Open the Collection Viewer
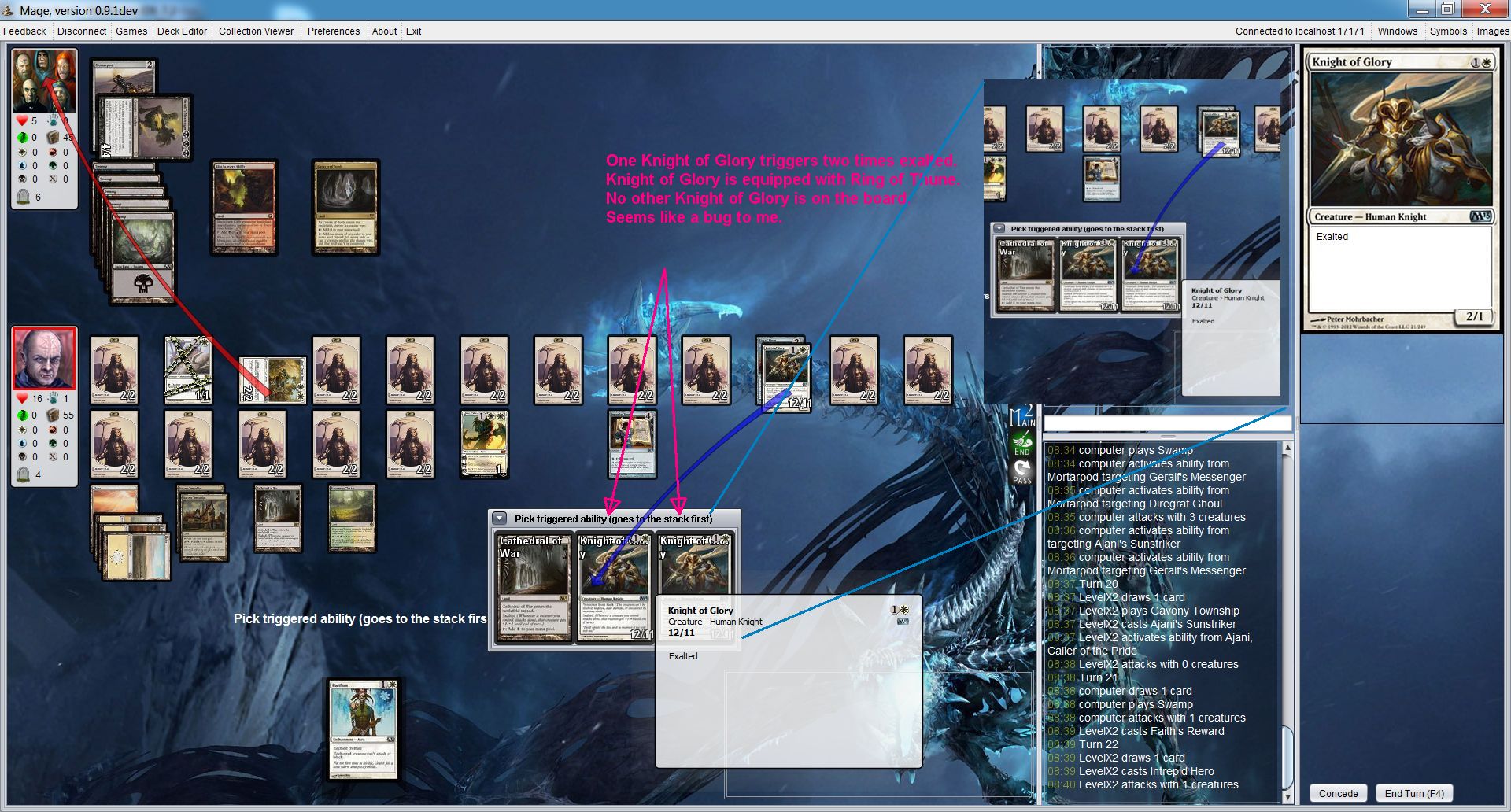This screenshot has width=1511, height=812. [256, 31]
